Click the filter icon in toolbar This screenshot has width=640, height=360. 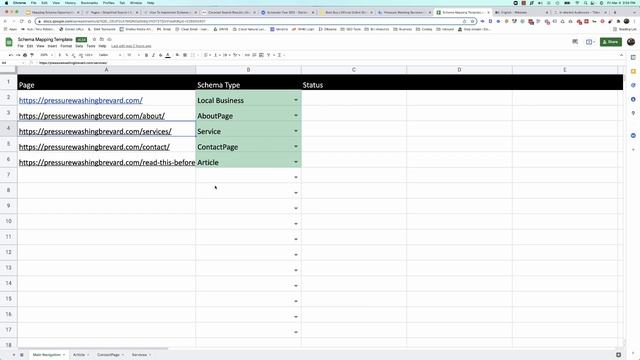[269, 55]
